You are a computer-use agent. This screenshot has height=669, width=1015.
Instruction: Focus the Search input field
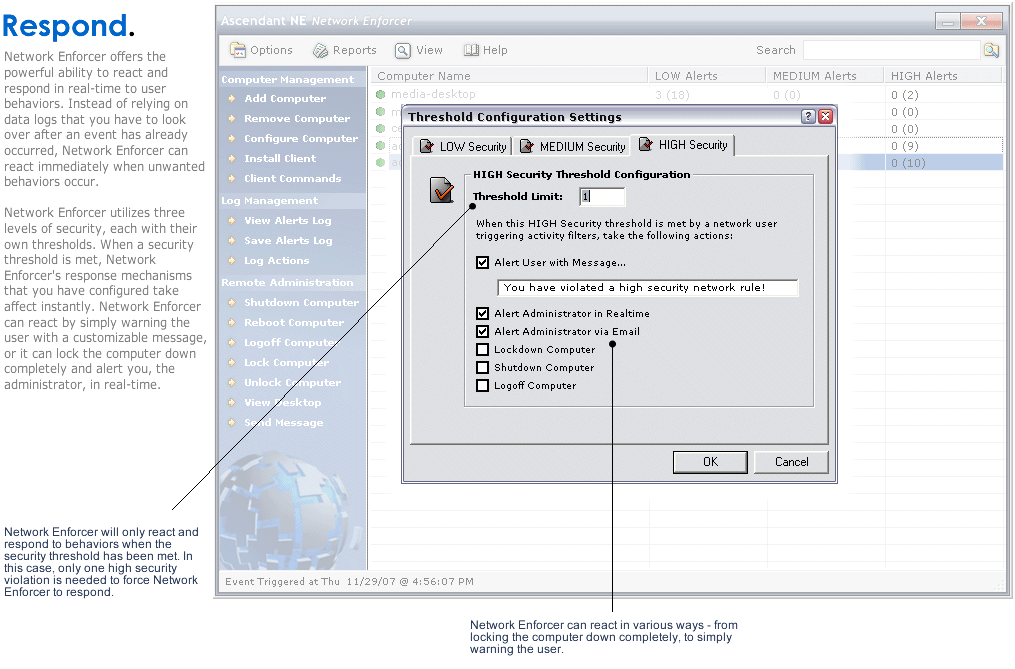point(891,50)
